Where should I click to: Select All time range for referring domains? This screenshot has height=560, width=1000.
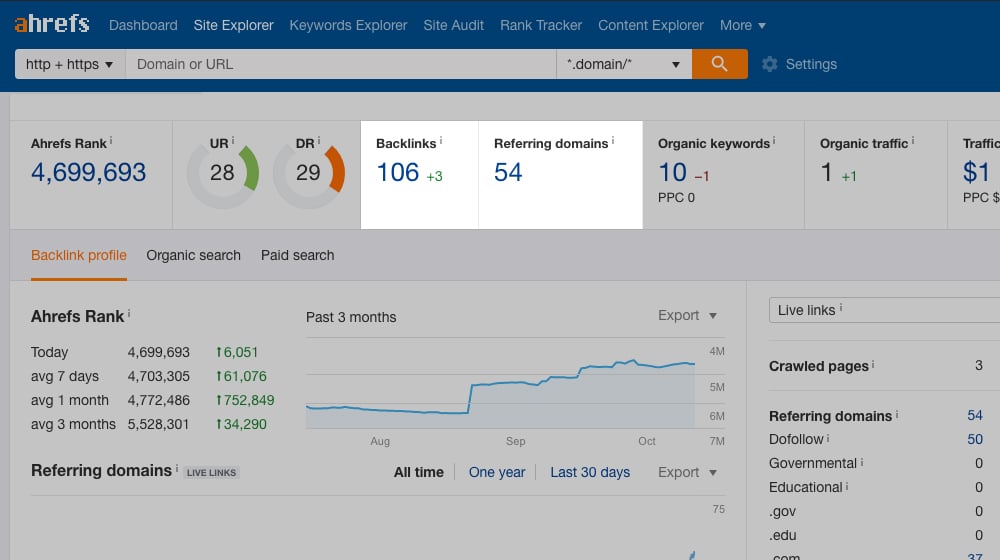418,472
